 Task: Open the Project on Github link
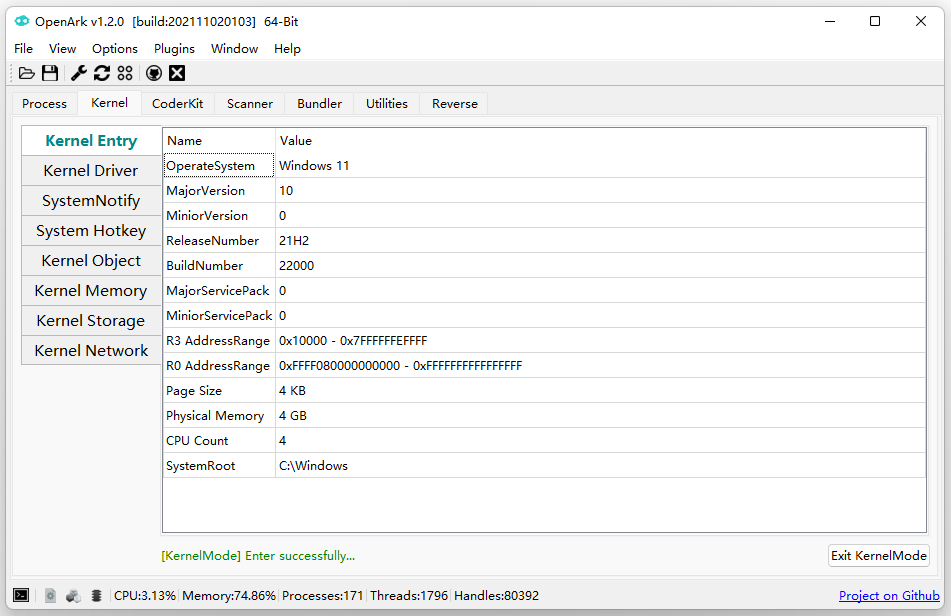(888, 595)
